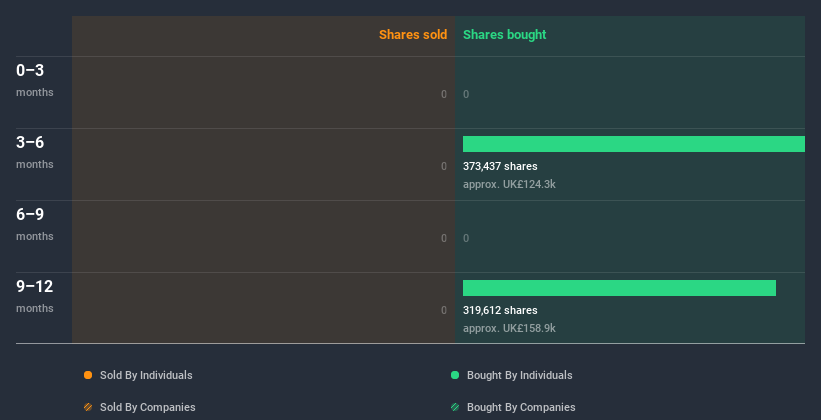Click shares sold zero in 0–3 months row
The height and width of the screenshot is (420, 821).
pyautogui.click(x=444, y=94)
